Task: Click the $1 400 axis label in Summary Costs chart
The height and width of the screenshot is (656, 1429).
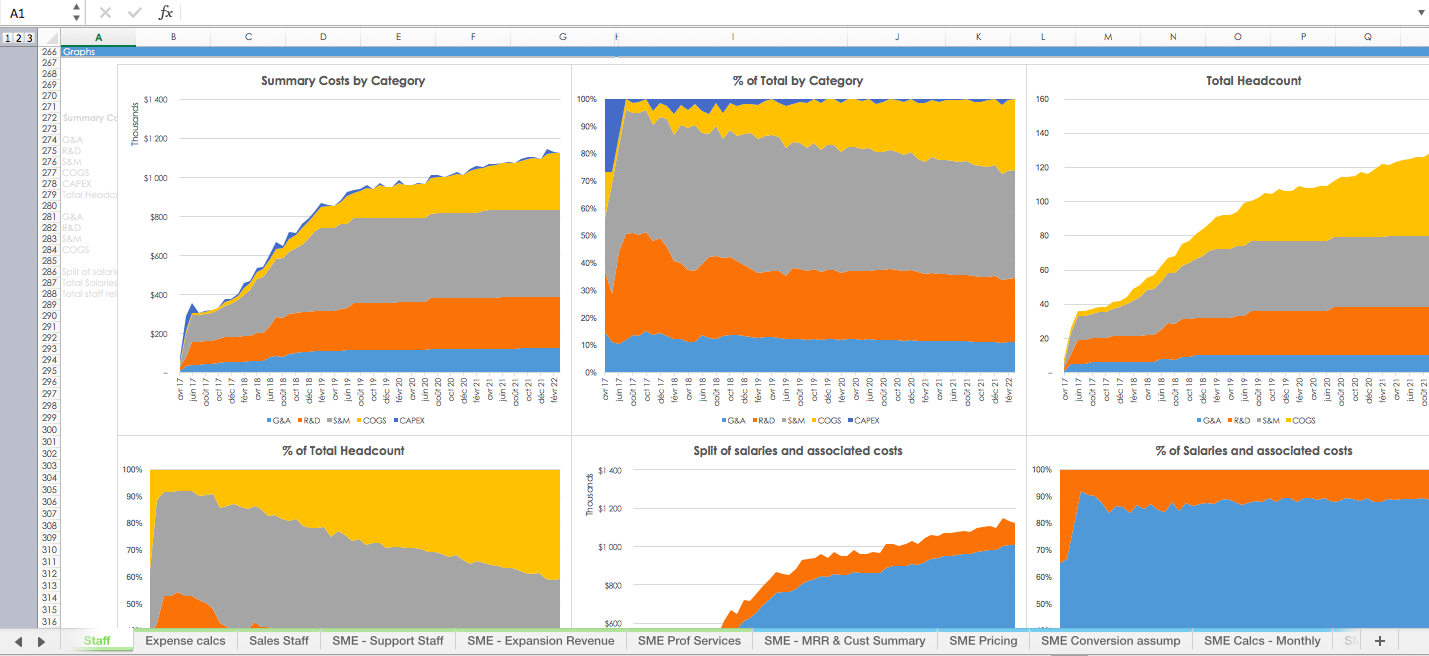Action: pyautogui.click(x=155, y=100)
